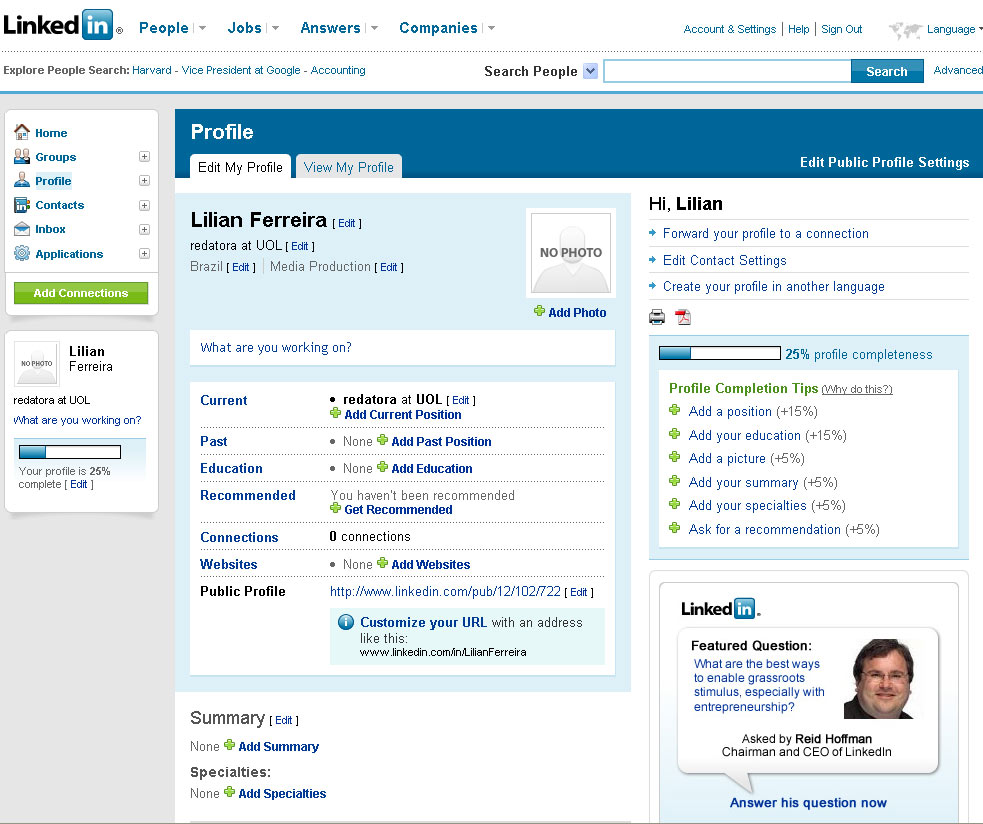Click the plus icon beside Add your education tip
This screenshot has width=983, height=824.
click(675, 434)
